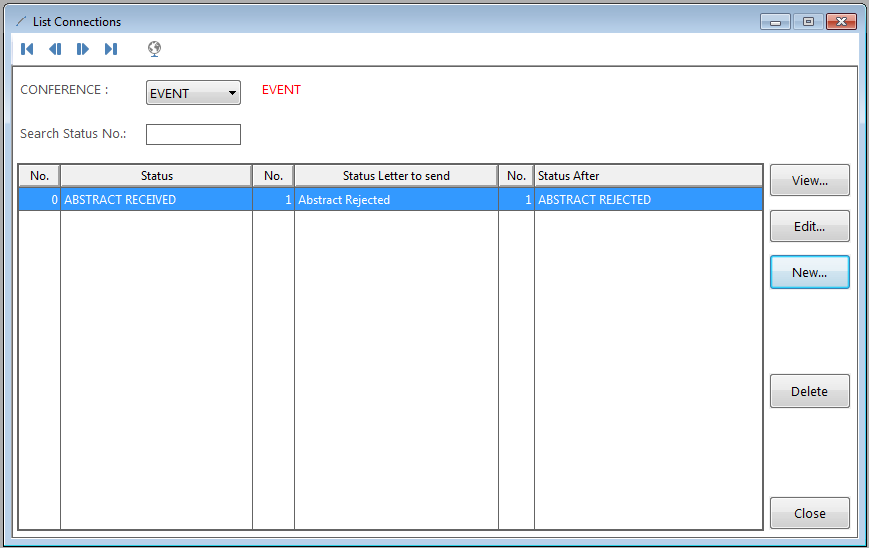Maximize the List Connections window
The height and width of the screenshot is (548, 869).
808,22
